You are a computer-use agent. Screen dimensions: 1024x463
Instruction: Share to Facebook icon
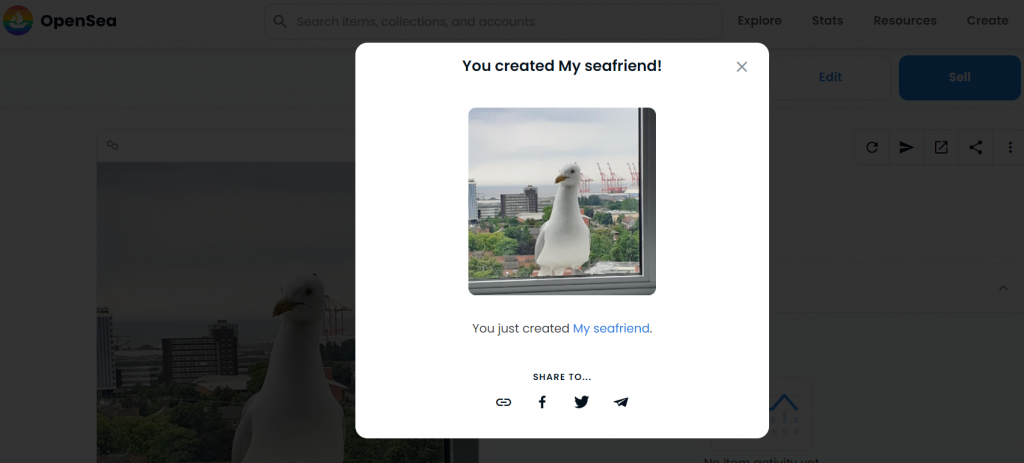542,402
